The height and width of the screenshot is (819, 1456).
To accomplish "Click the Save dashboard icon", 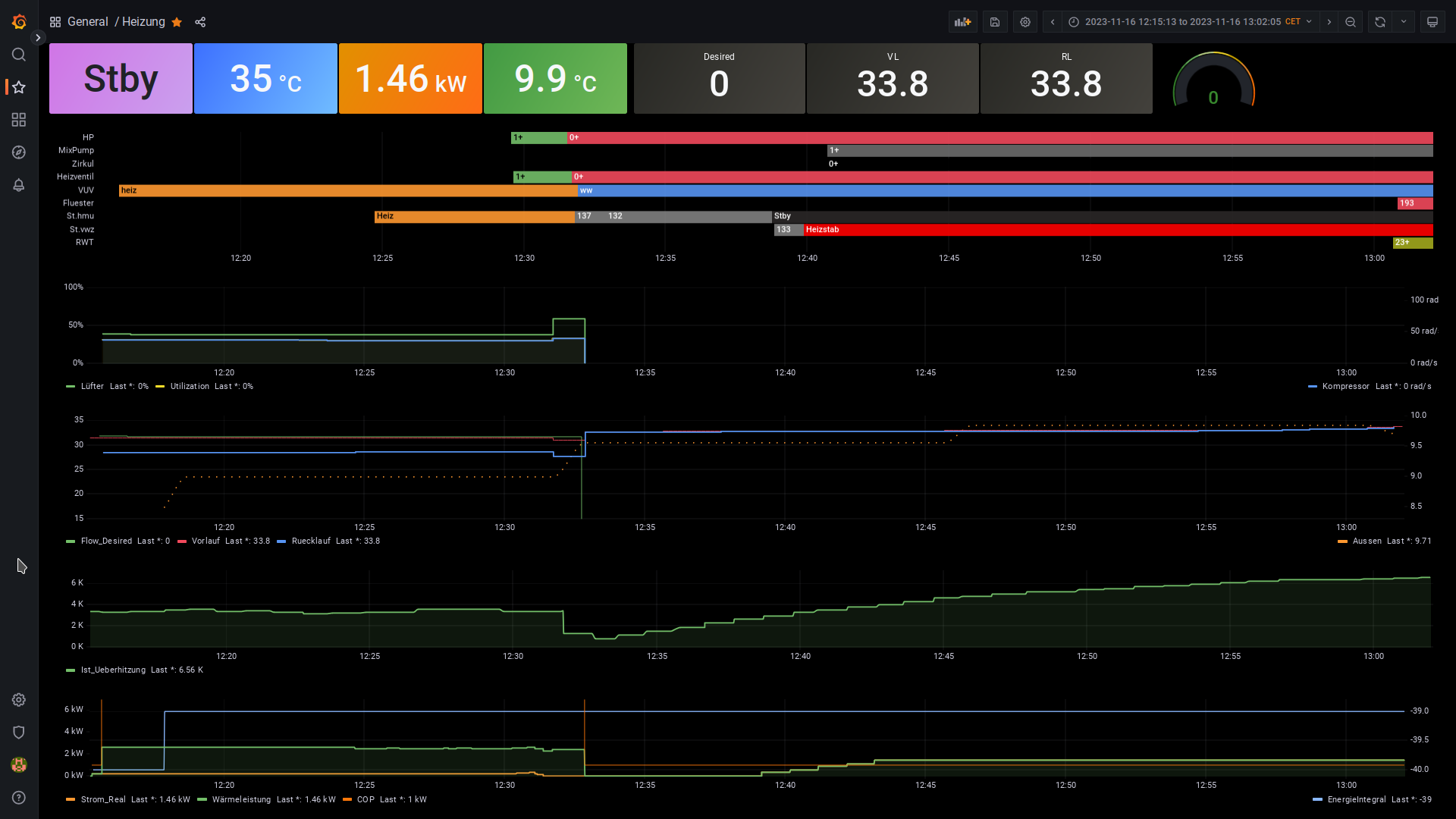I will click(995, 22).
